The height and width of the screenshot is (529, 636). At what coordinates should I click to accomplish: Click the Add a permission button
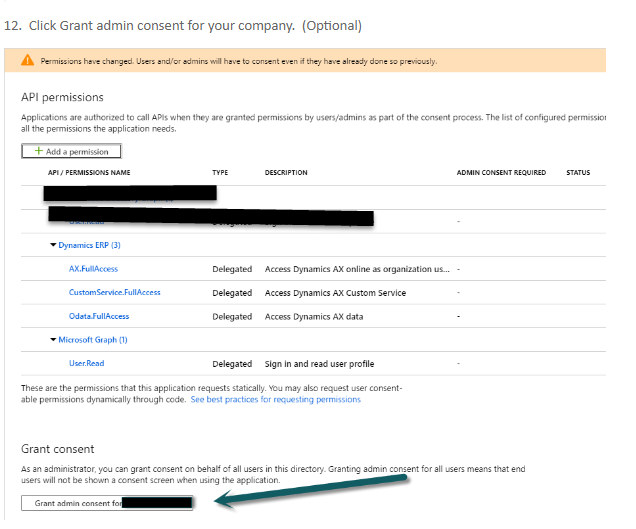point(71,151)
